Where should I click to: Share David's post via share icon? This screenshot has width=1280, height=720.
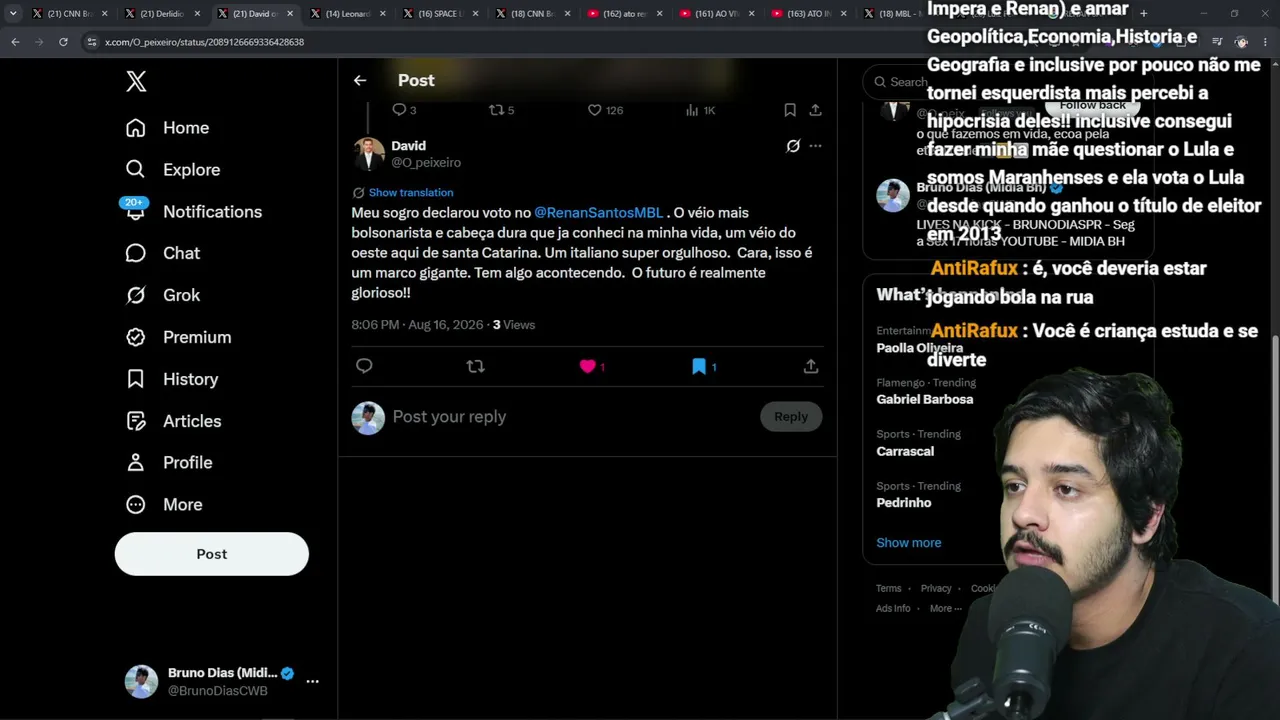point(811,366)
